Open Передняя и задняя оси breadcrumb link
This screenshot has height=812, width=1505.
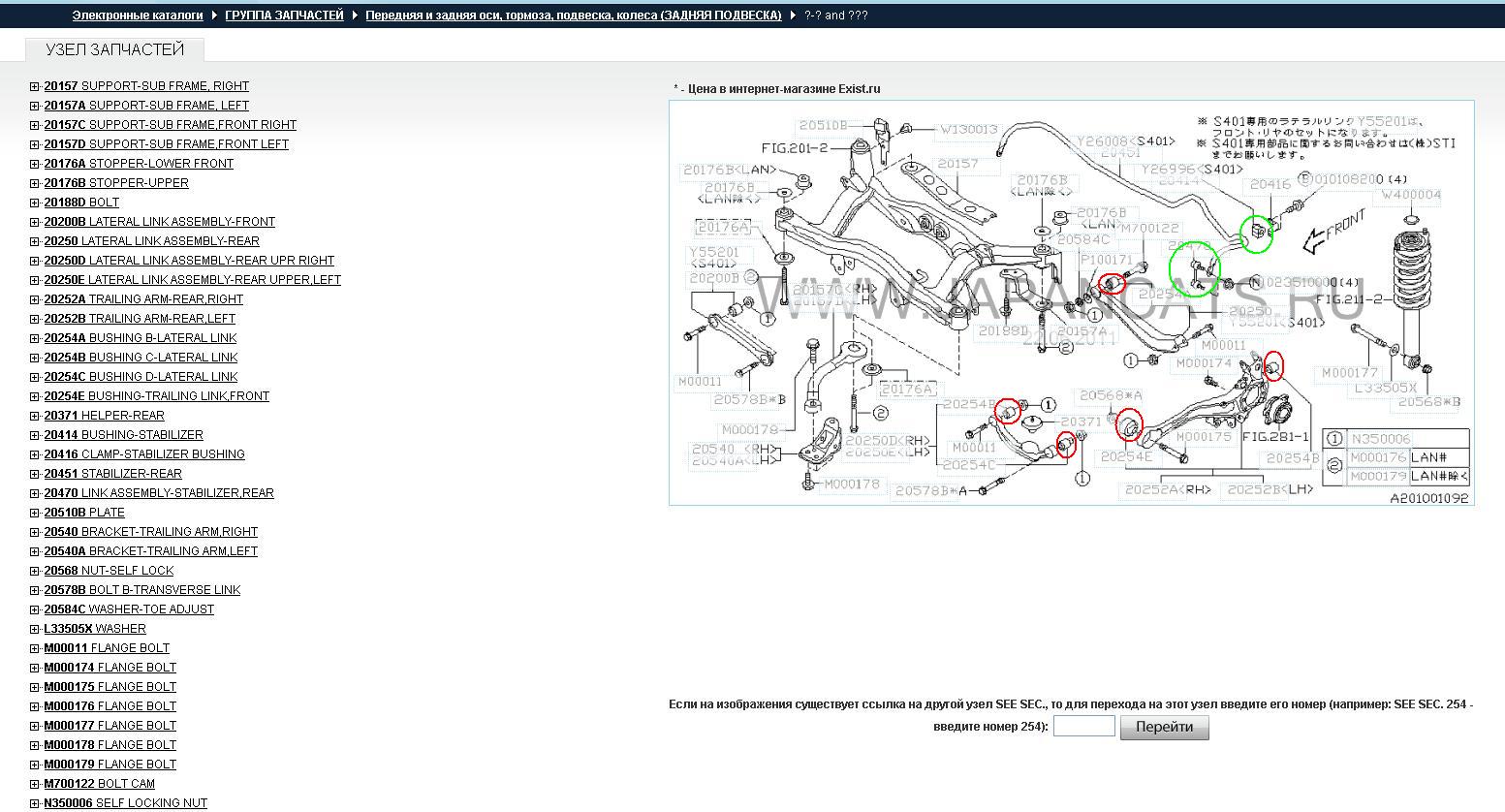[573, 16]
